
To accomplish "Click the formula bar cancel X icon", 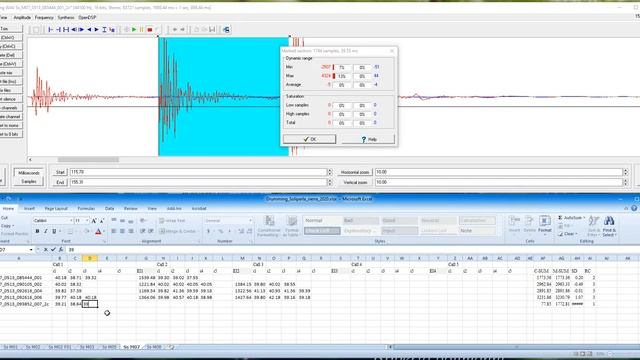I will [46, 249].
